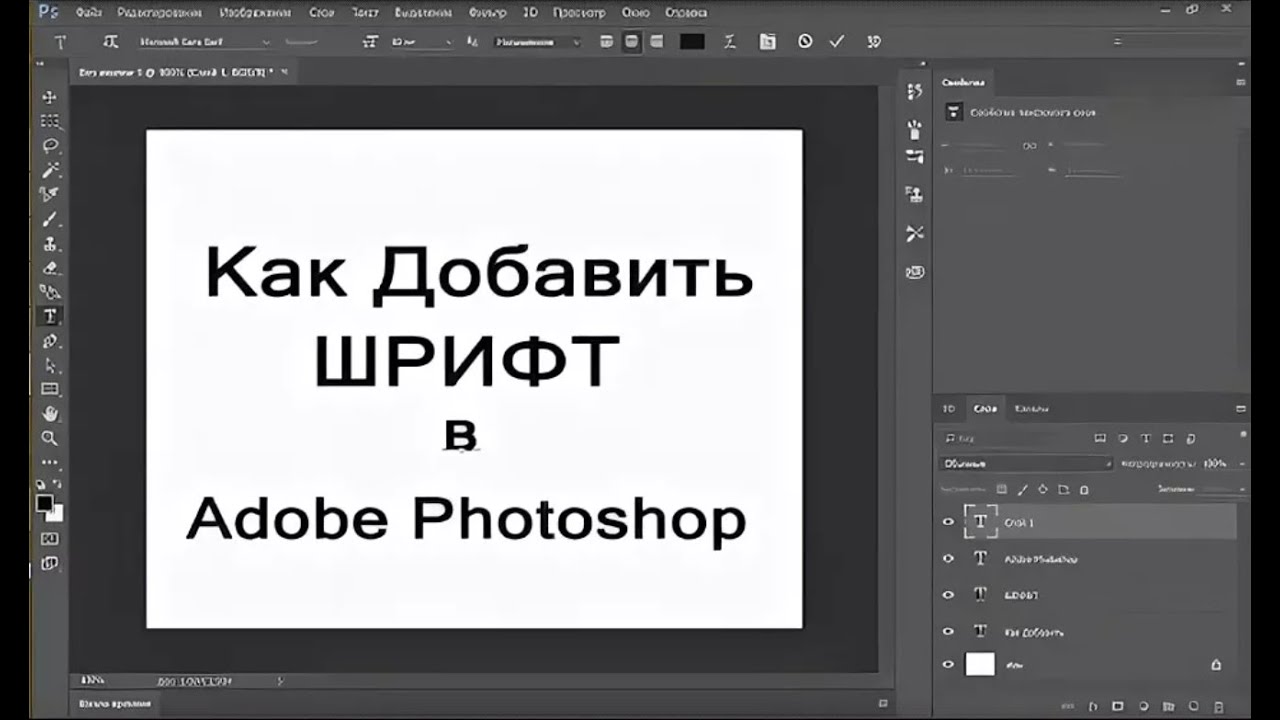This screenshot has width=1280, height=720.
Task: Toggle Quick Mask mode in toolbox
Action: (49, 539)
